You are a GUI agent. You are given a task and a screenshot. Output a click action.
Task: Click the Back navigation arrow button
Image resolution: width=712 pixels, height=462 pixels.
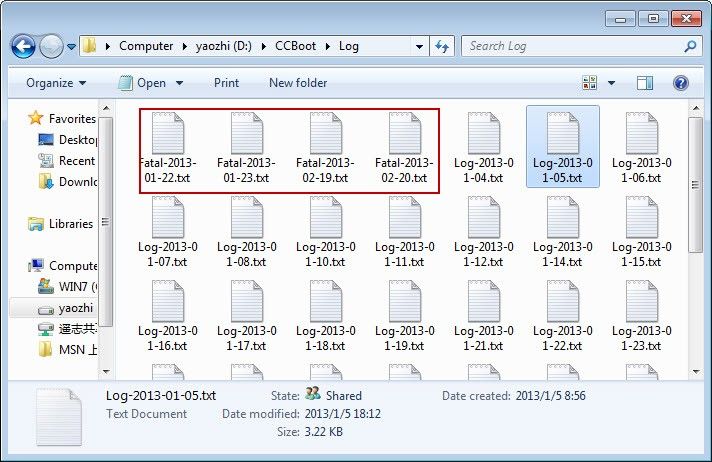[23, 46]
